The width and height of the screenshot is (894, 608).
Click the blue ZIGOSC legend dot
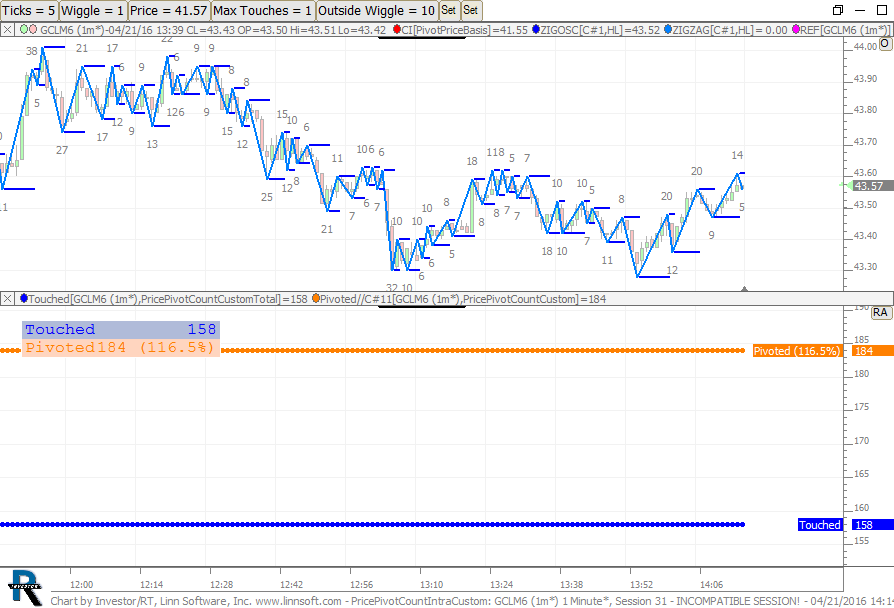click(536, 29)
